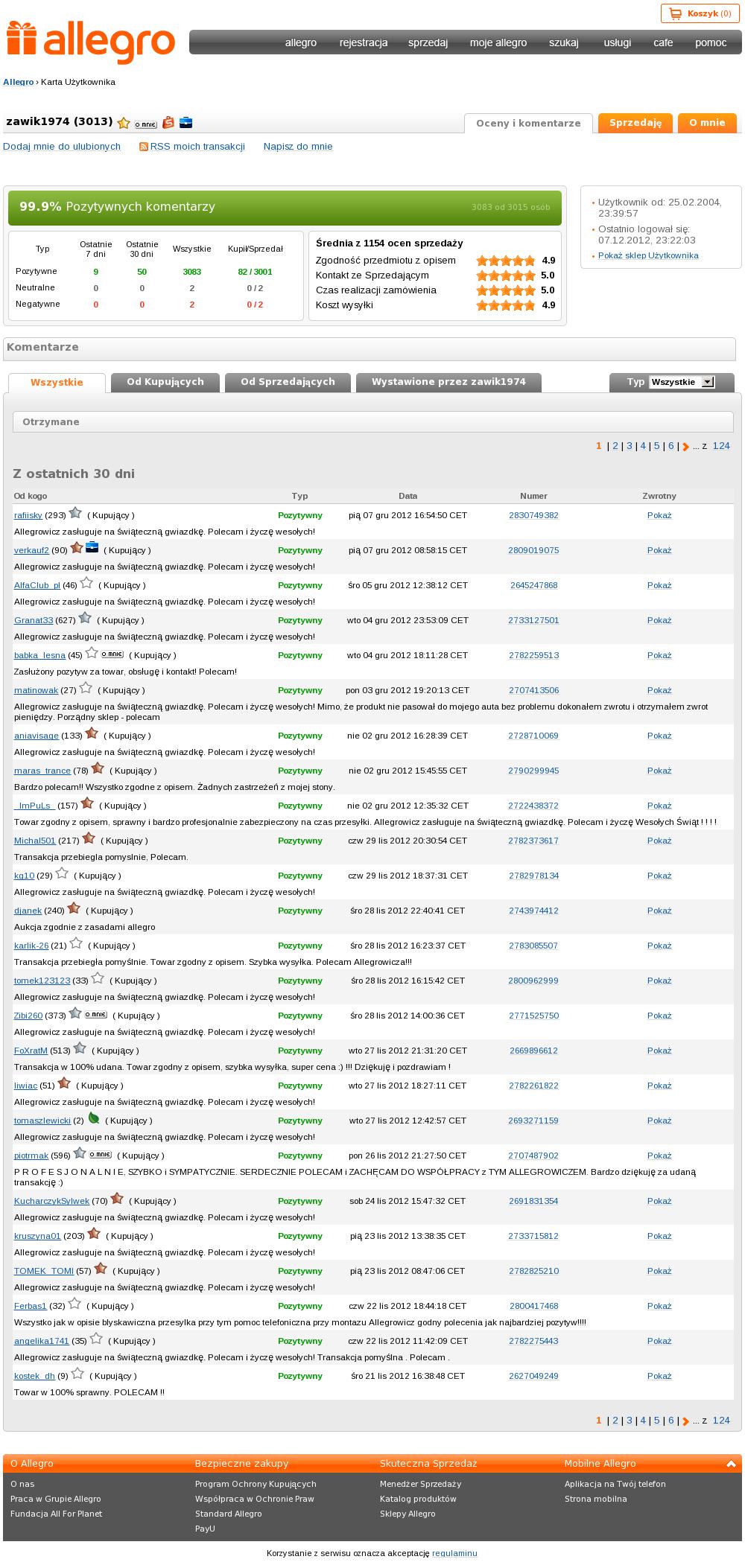Click 'Dodaj mnie do ulubionych' link
This screenshot has height=1568, width=745.
click(62, 147)
